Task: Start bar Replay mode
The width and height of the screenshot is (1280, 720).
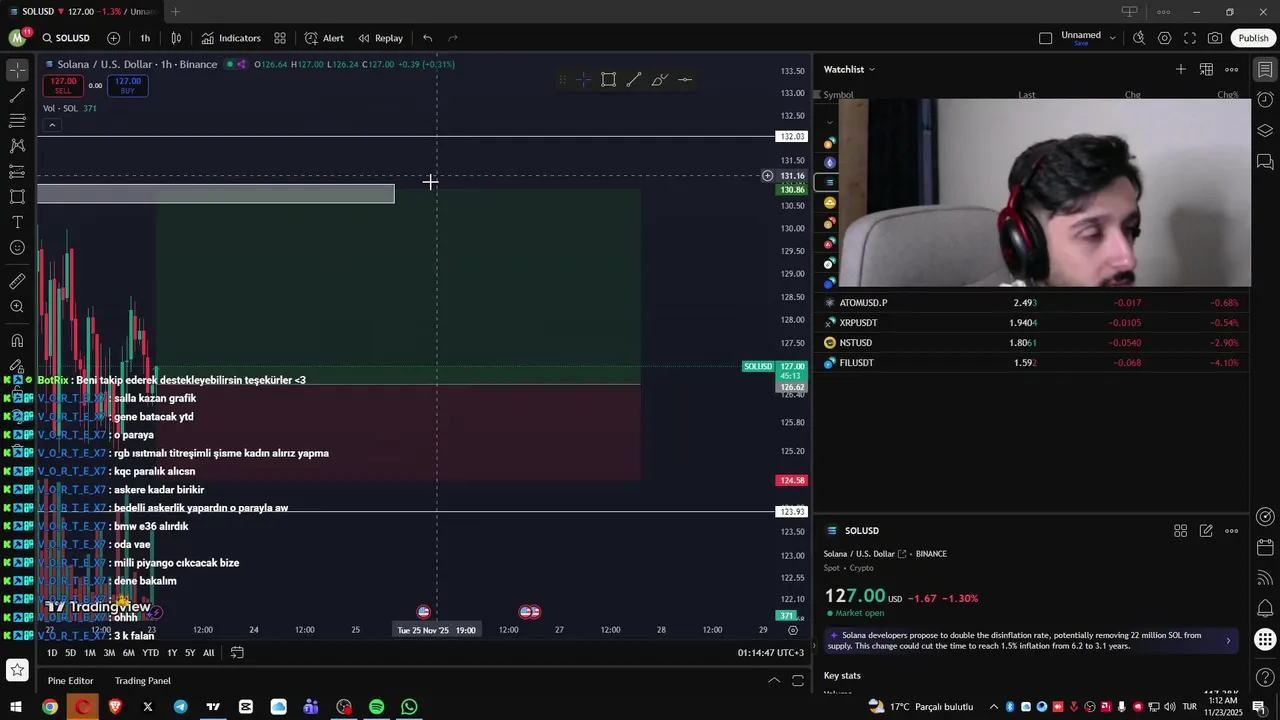Action: 380,38
